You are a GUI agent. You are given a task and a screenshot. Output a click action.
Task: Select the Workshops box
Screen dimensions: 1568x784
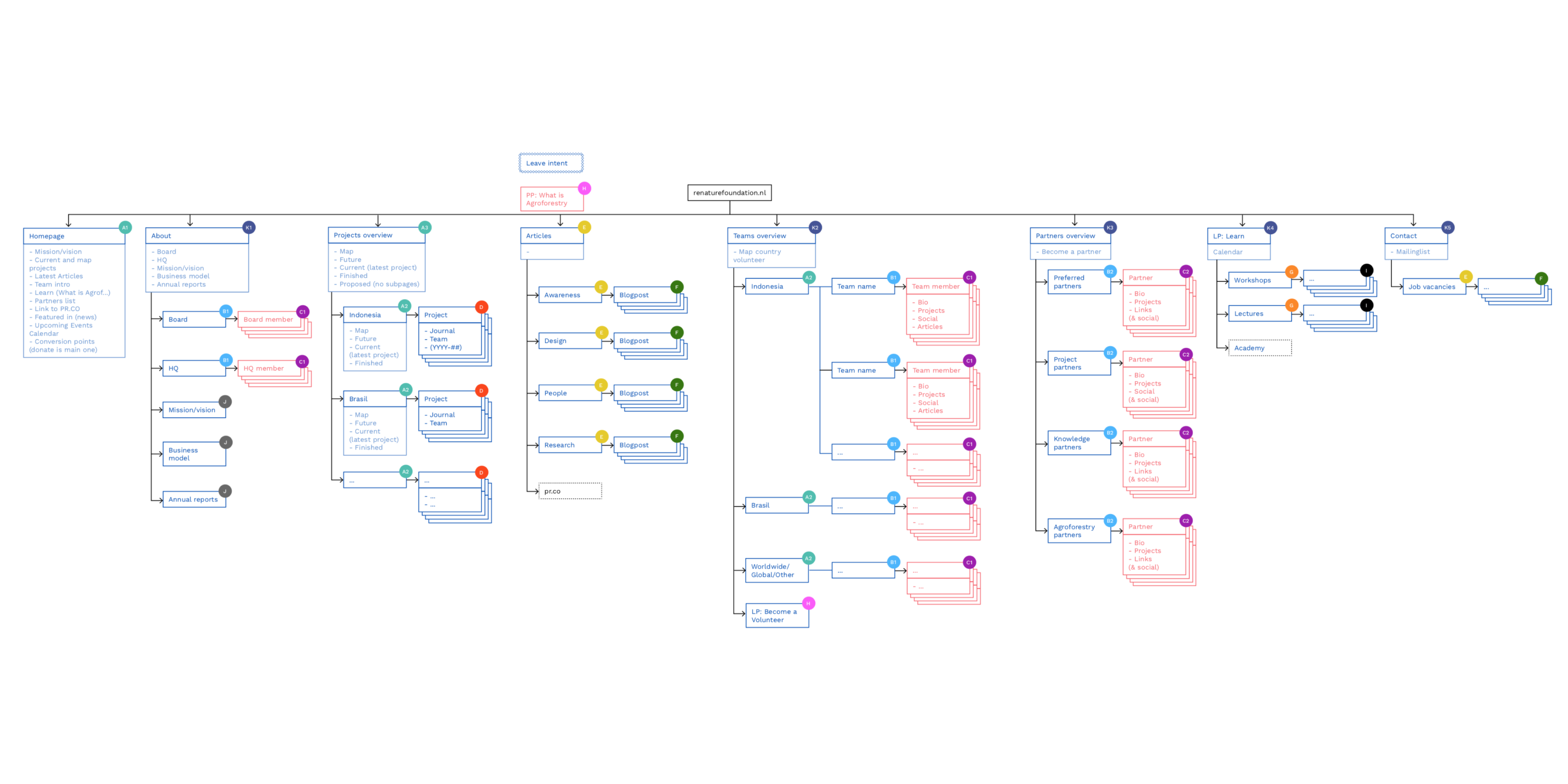coord(1260,280)
